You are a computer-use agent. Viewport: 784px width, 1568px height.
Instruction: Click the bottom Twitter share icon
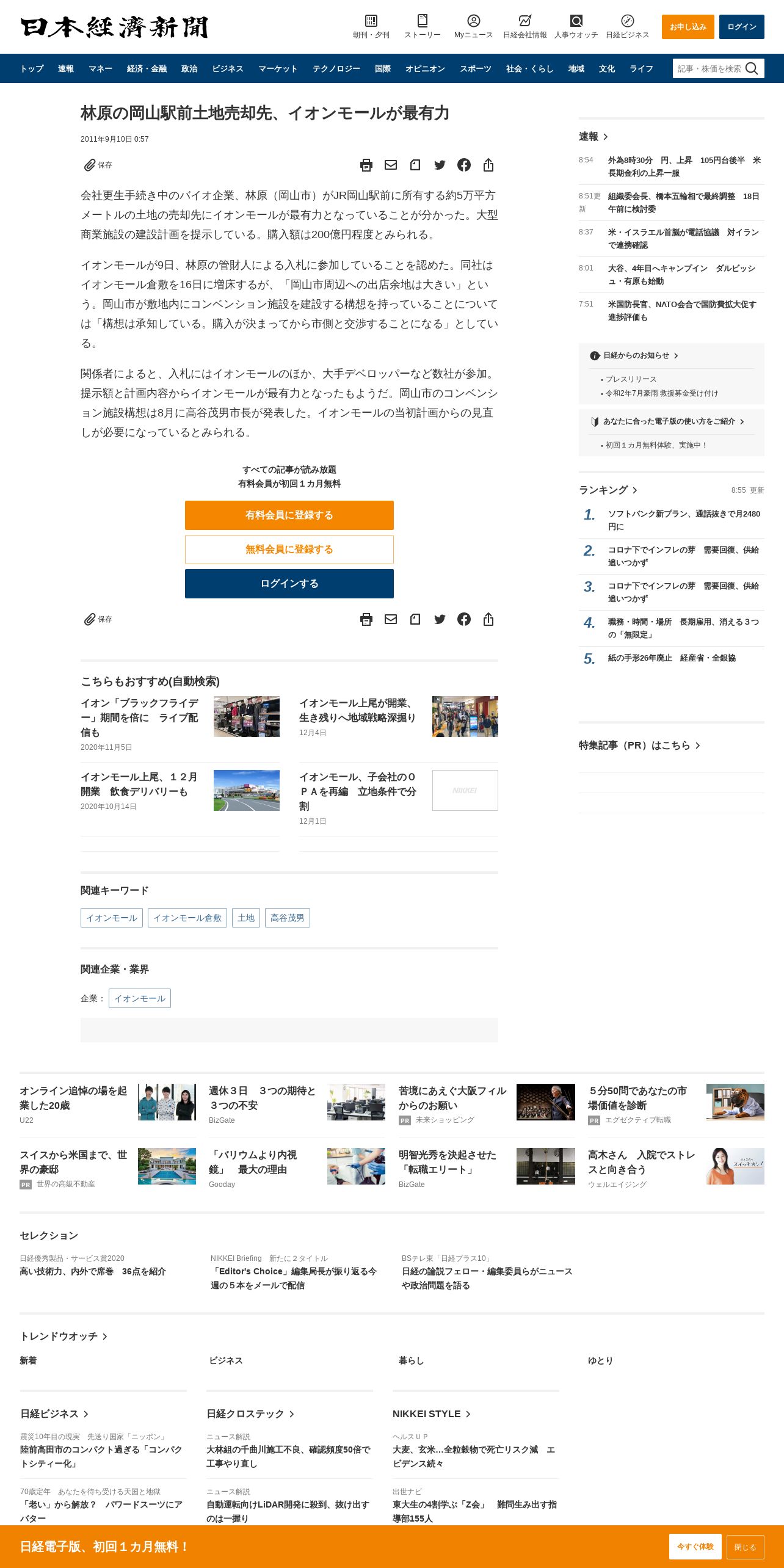click(x=440, y=619)
